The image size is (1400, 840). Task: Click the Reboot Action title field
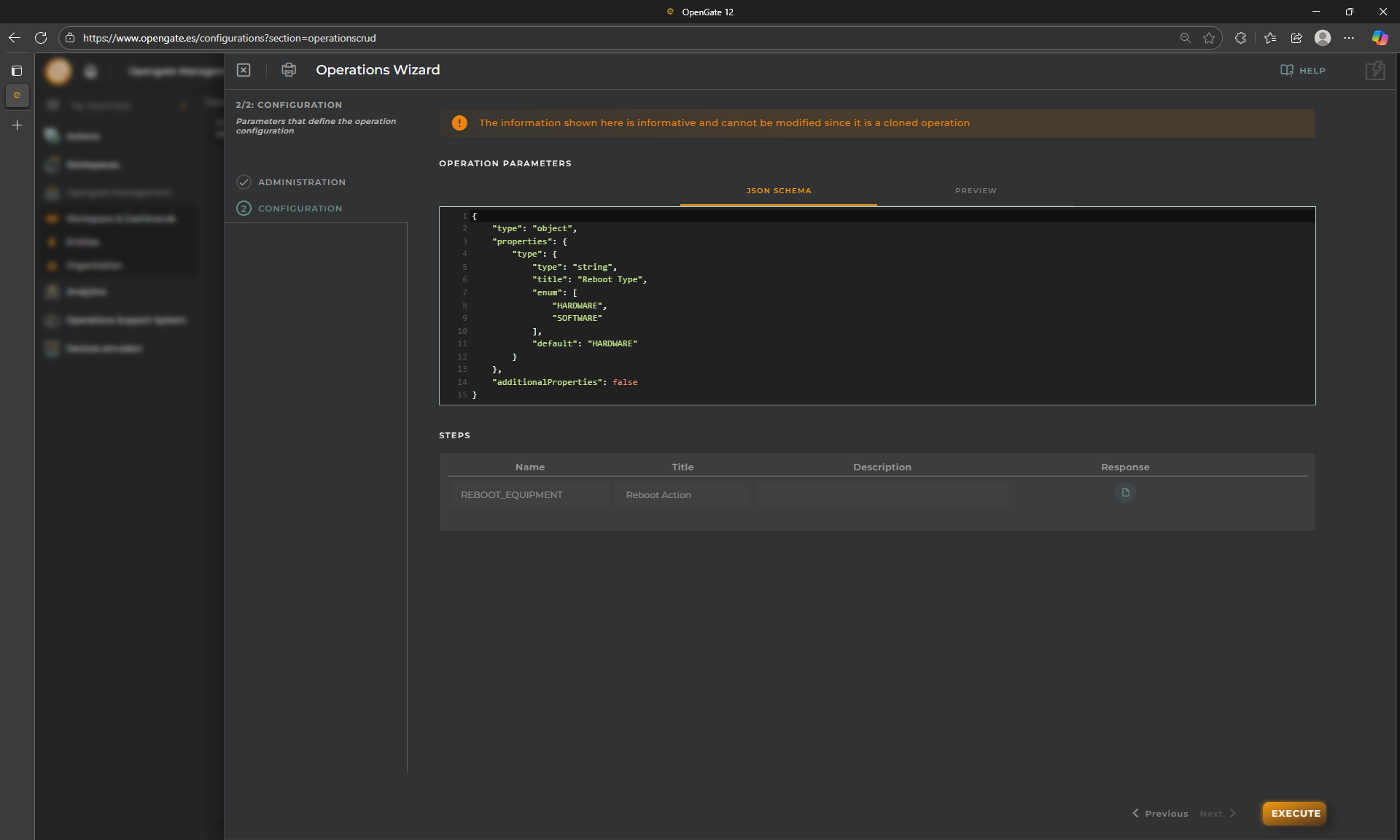click(682, 495)
